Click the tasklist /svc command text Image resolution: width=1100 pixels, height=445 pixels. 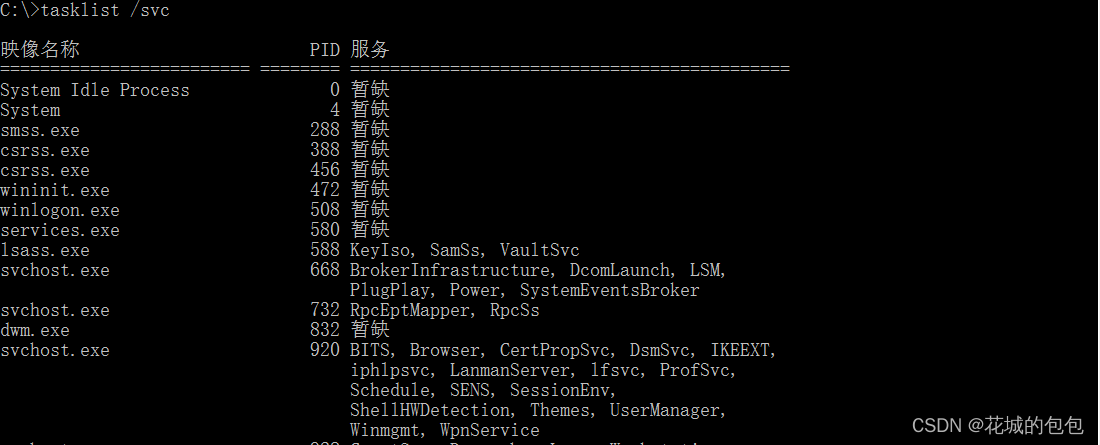click(105, 10)
